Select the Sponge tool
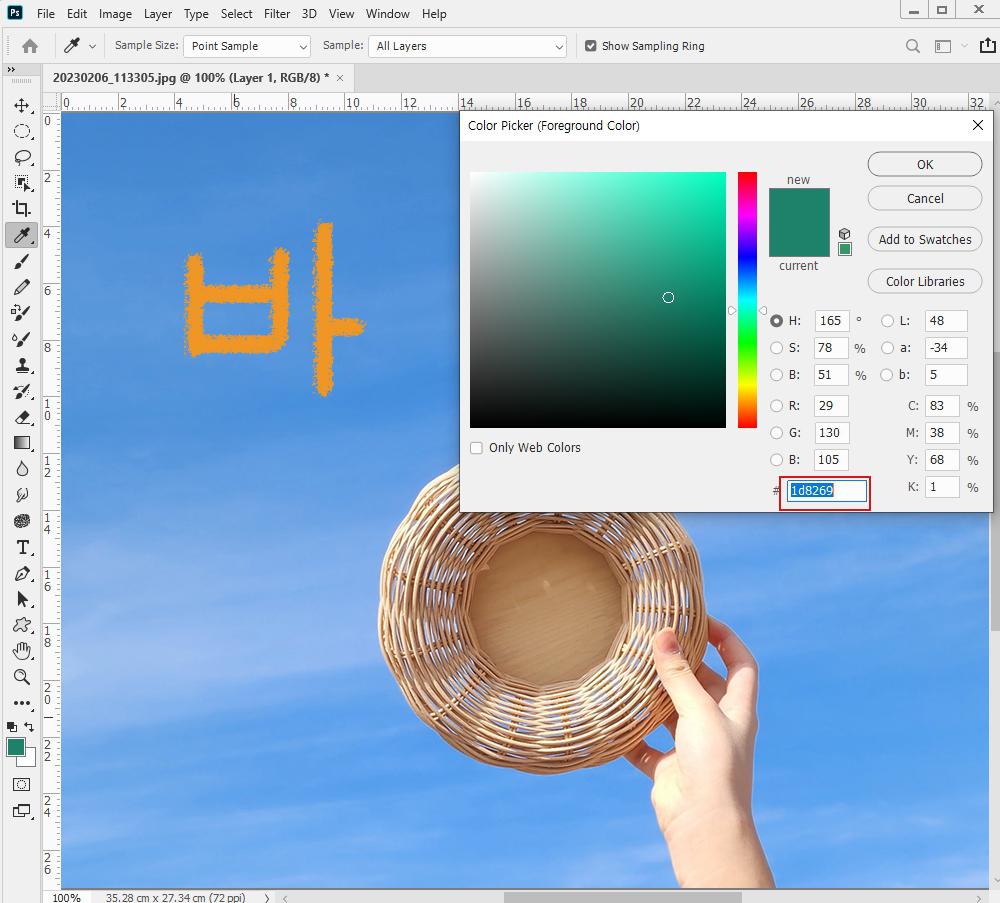The height and width of the screenshot is (903, 1000). [22, 521]
